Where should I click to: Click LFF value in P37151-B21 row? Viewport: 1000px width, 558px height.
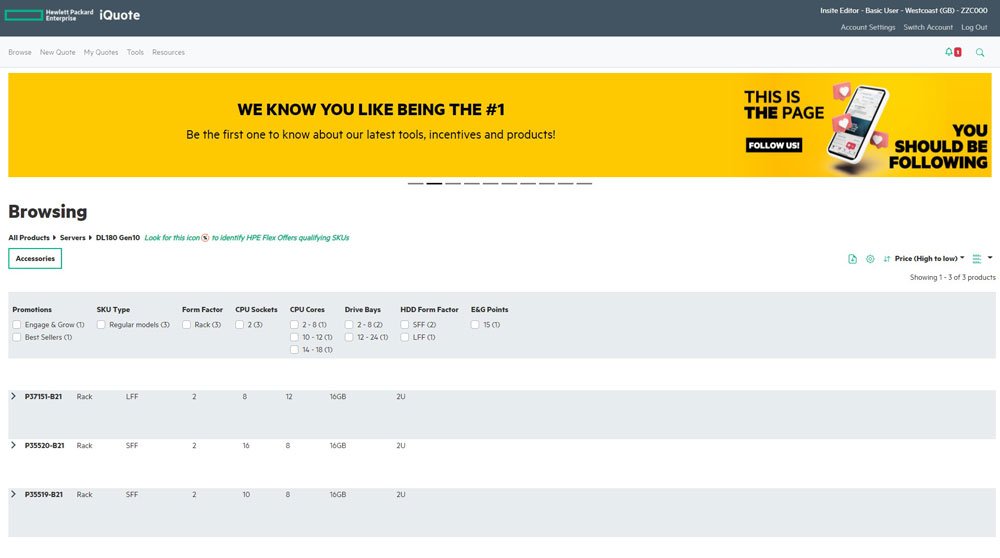(x=132, y=397)
